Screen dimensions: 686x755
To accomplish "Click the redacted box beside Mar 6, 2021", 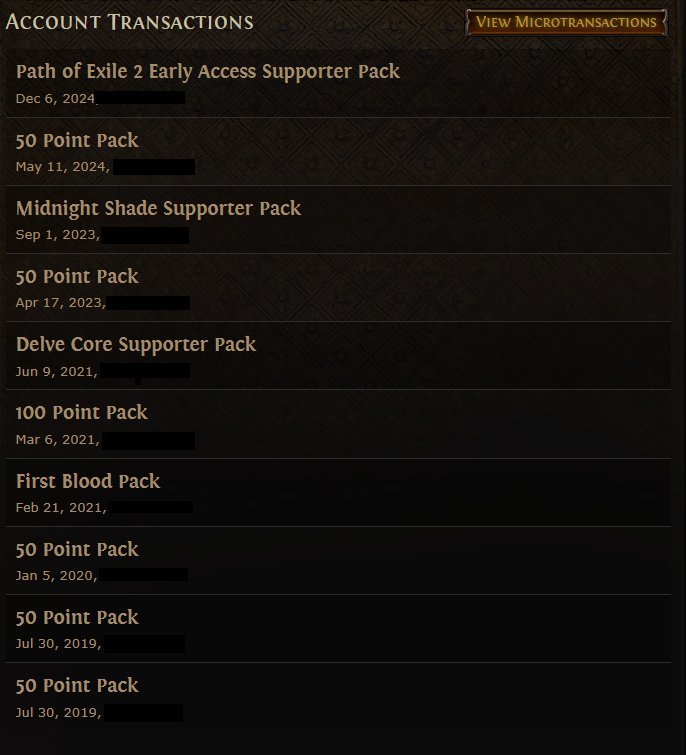I will click(148, 441).
